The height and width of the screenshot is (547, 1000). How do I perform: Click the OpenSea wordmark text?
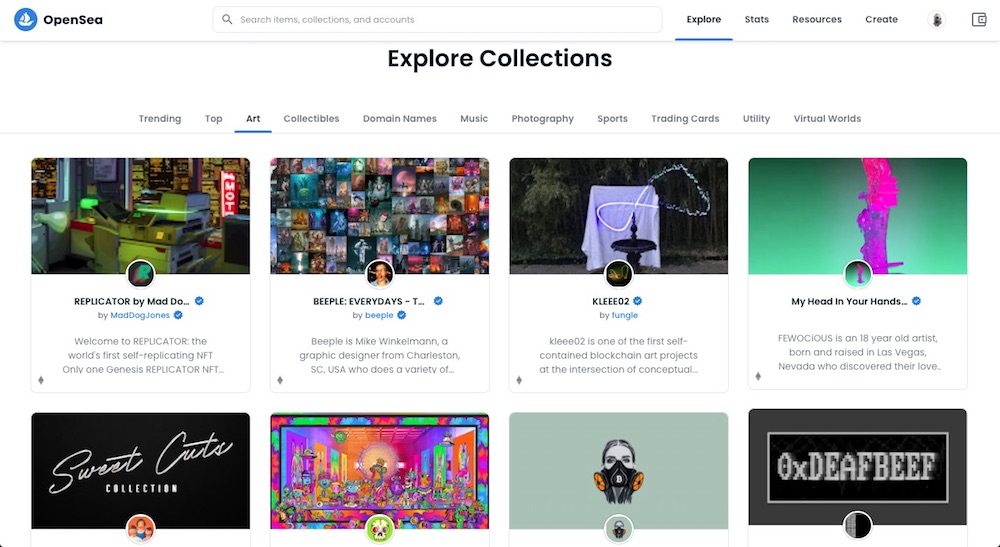(x=73, y=20)
